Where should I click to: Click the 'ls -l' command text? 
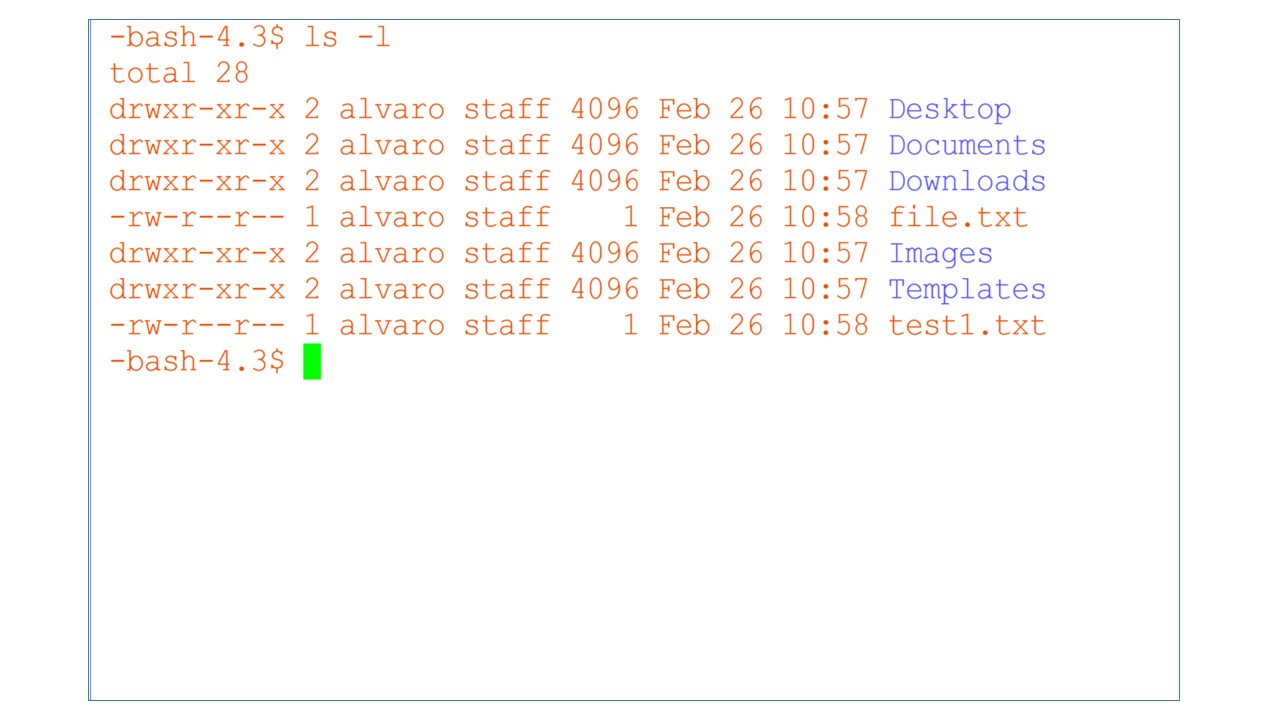347,37
